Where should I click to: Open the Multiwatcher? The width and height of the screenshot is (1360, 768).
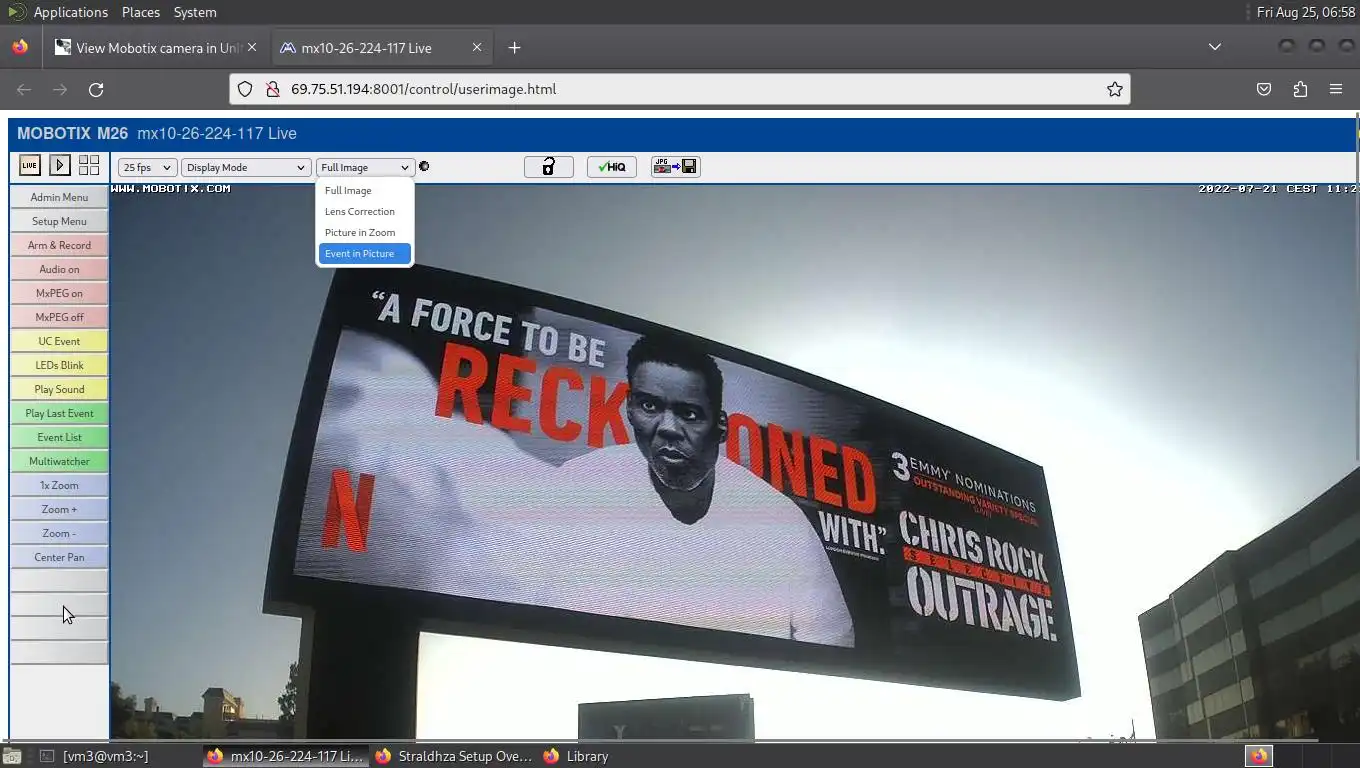point(59,461)
